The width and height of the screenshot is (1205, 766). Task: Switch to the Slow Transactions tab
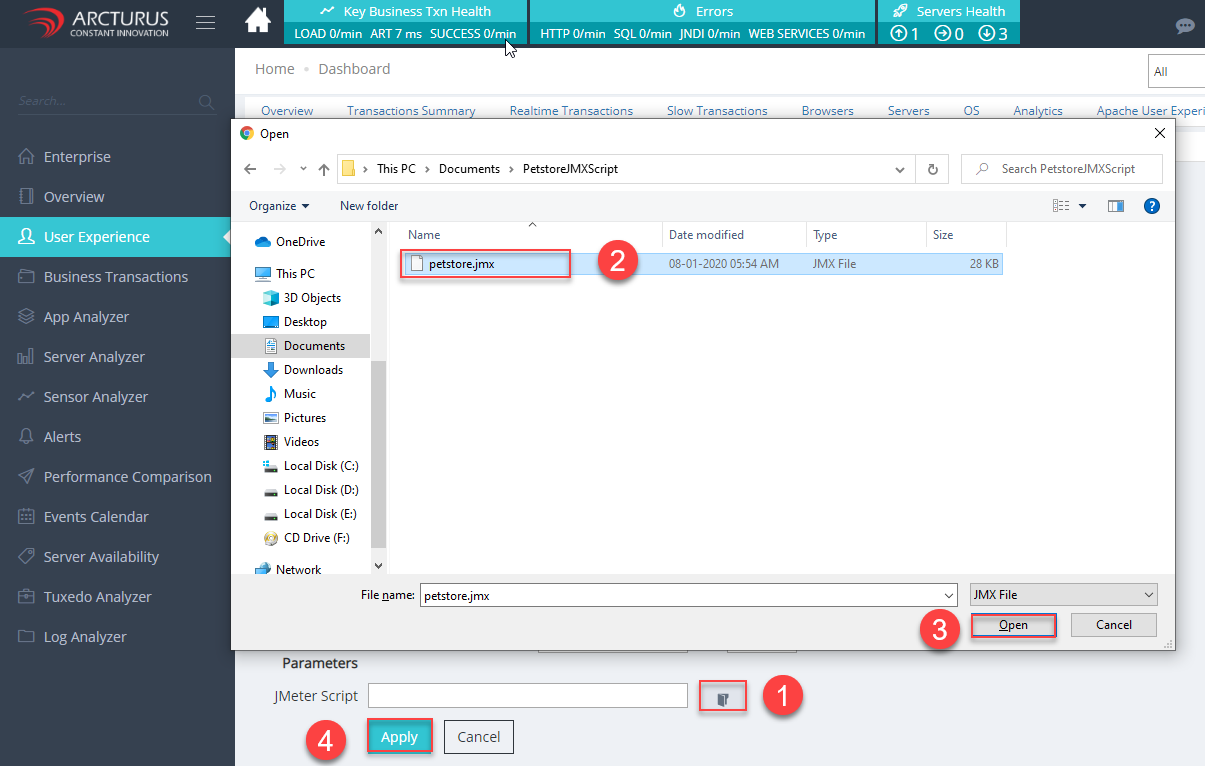(717, 111)
